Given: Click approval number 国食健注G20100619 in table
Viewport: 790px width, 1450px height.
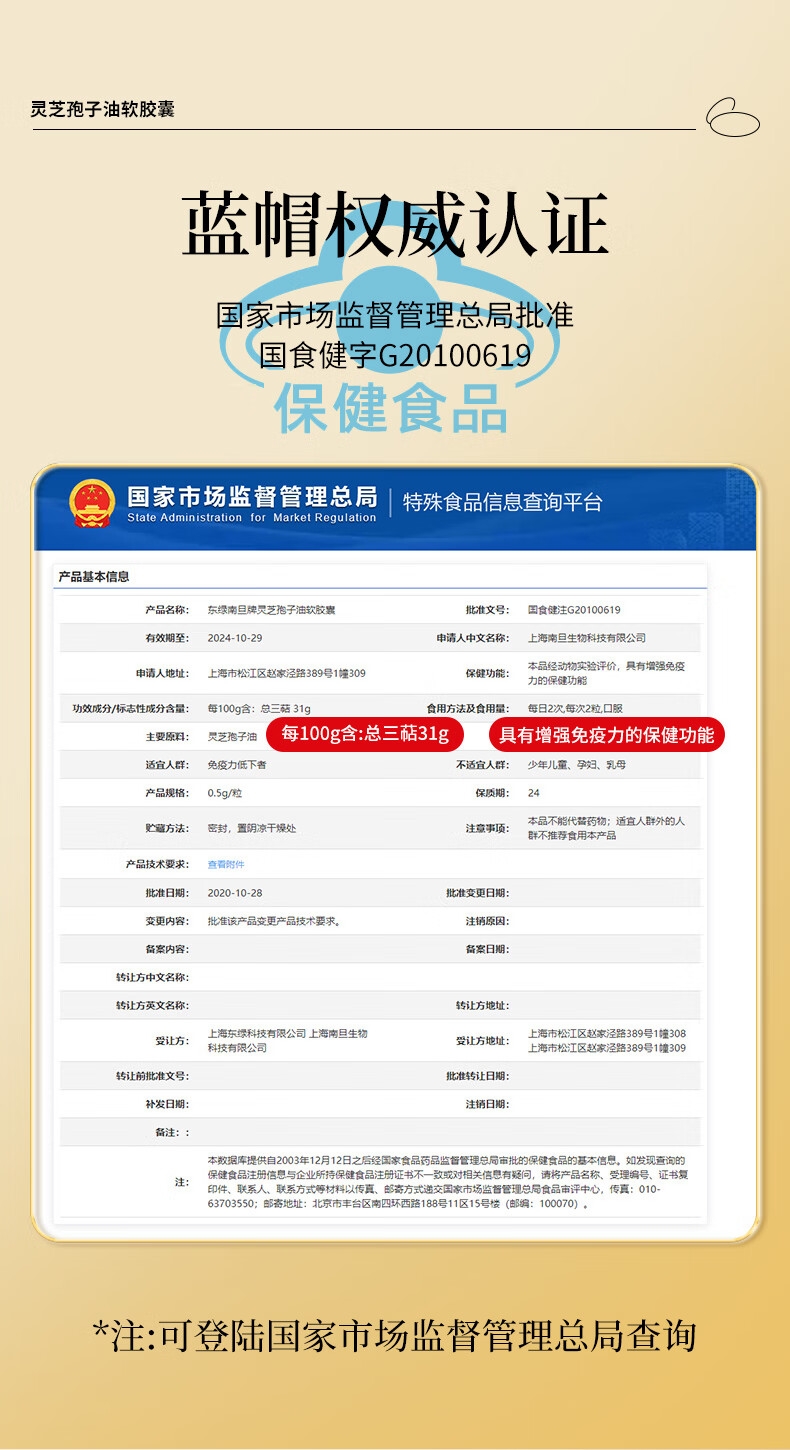Looking at the screenshot, I should click(573, 610).
